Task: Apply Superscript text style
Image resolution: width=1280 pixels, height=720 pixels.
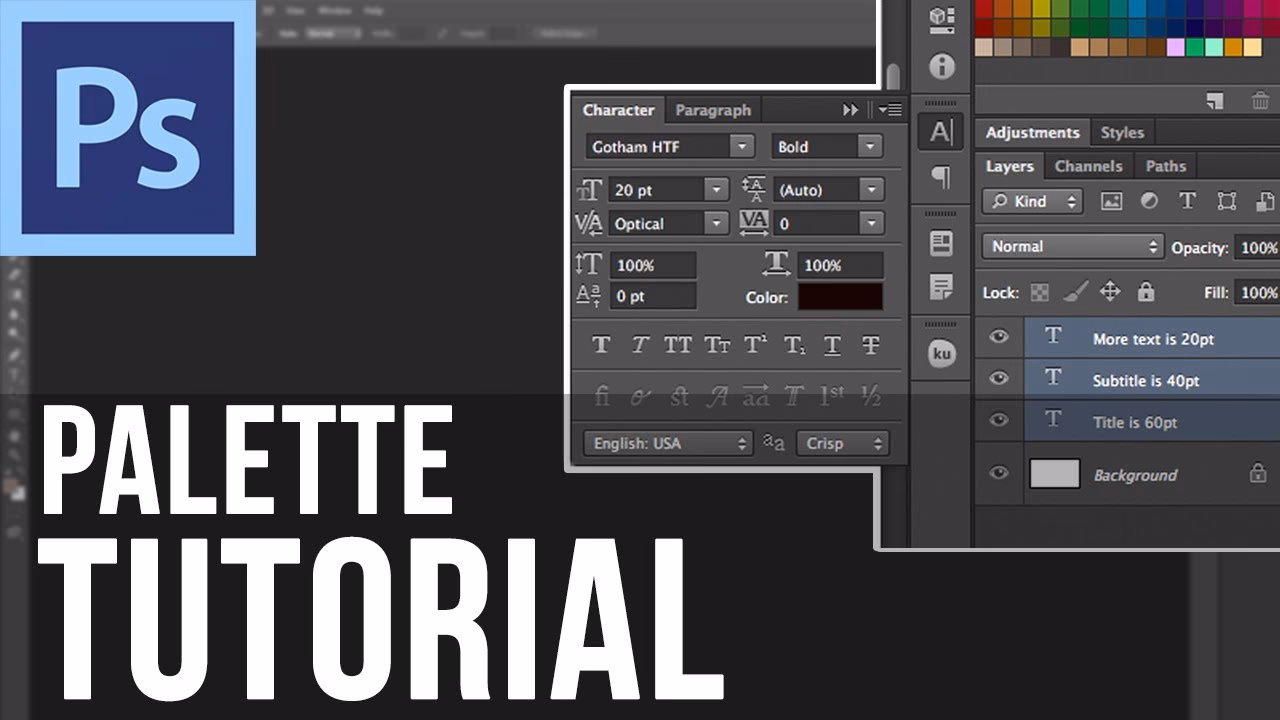Action: pyautogui.click(x=755, y=345)
